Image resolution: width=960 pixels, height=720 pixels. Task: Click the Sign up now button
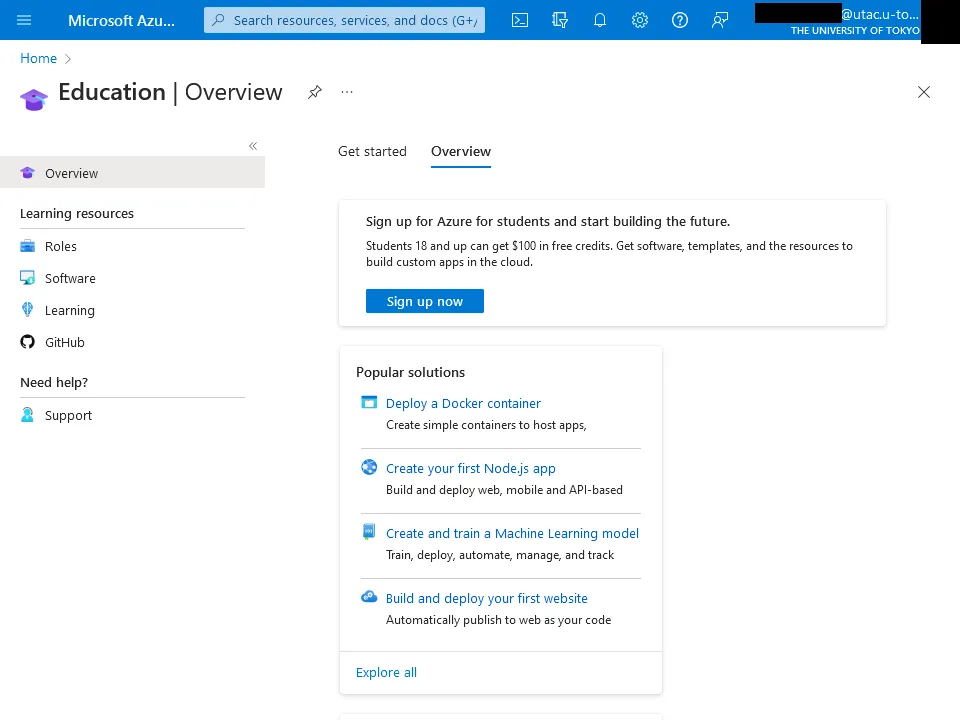[425, 301]
